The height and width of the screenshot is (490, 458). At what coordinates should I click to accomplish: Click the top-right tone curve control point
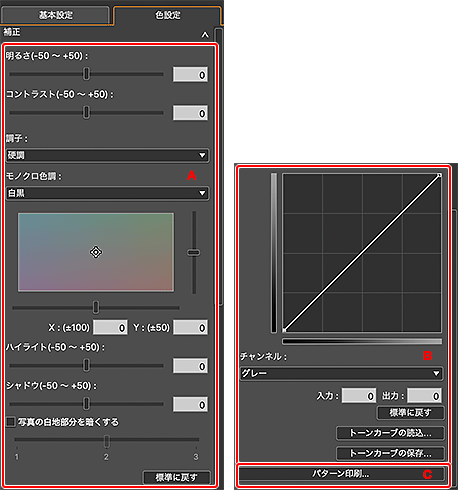pos(439,175)
